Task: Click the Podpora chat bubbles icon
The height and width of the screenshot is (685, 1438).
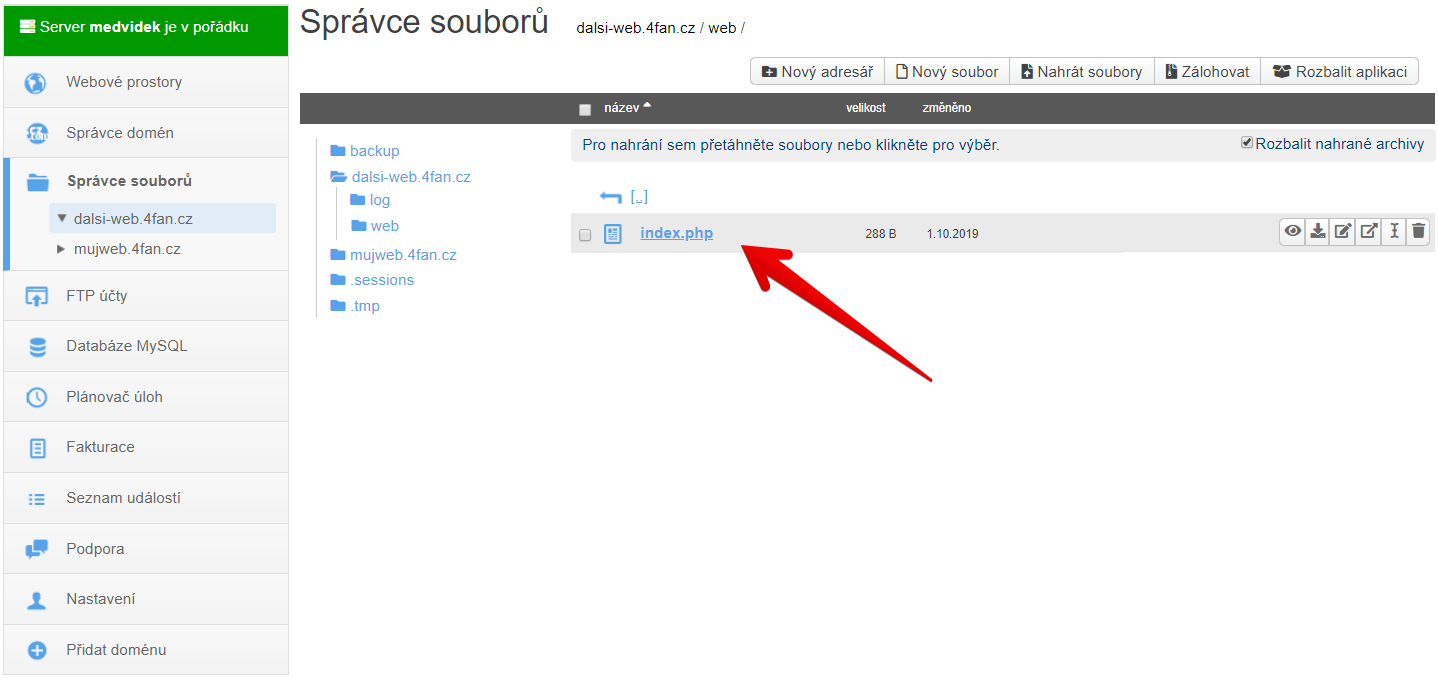Action: point(37,549)
